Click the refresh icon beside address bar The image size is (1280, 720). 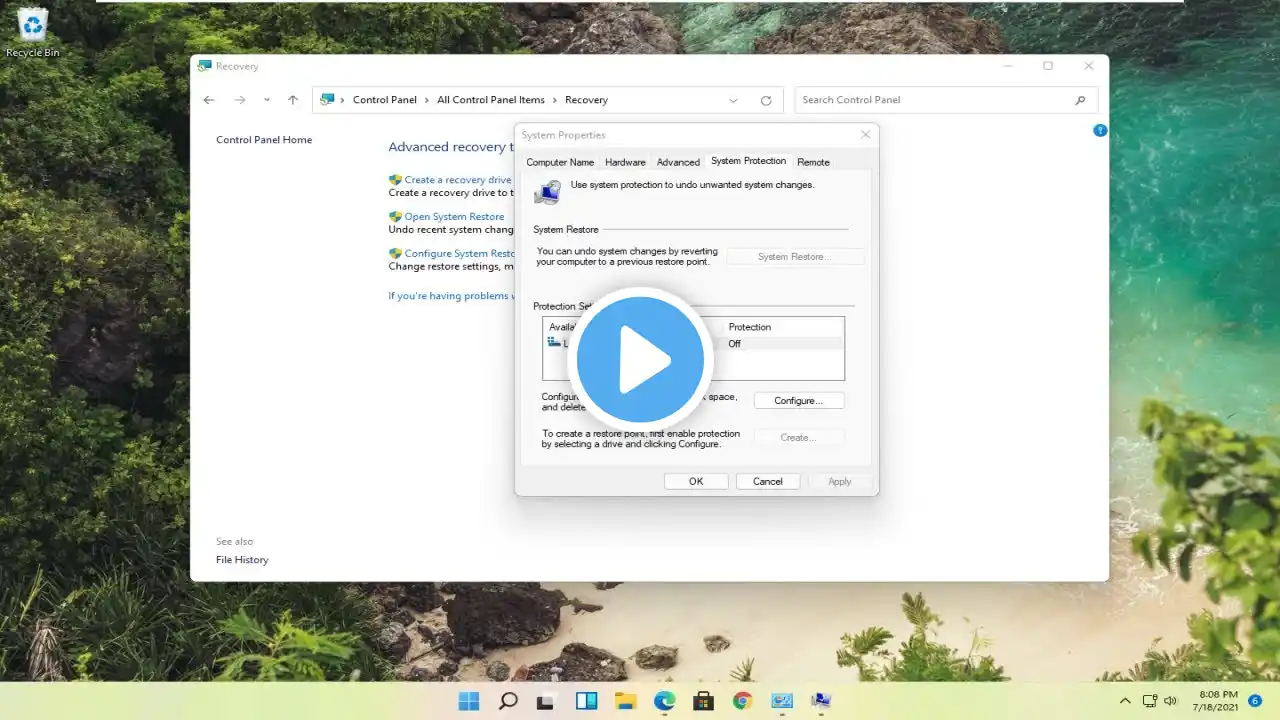766,100
